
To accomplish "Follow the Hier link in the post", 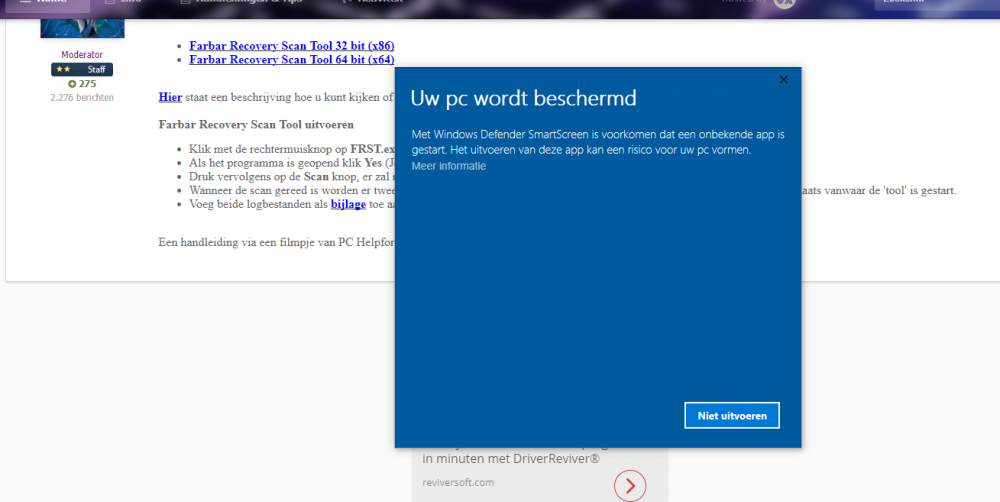I will [170, 97].
